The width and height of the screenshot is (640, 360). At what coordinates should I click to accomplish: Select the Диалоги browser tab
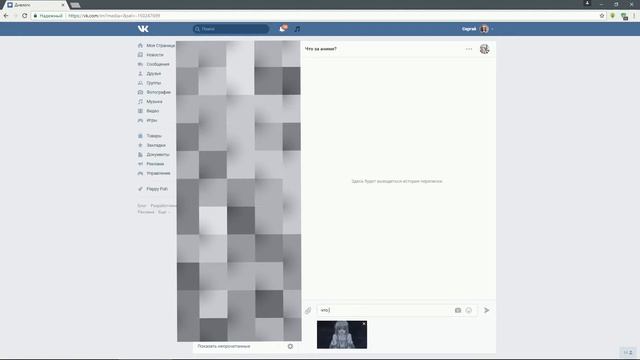point(36,5)
